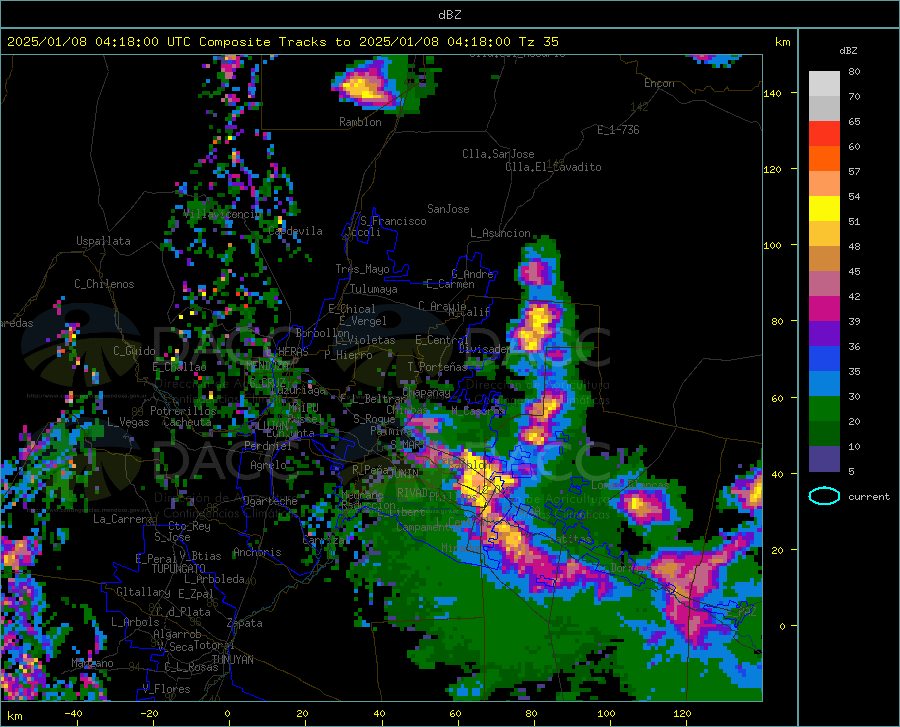
Task: Click the L_Vegas label
Action: (x=128, y=422)
